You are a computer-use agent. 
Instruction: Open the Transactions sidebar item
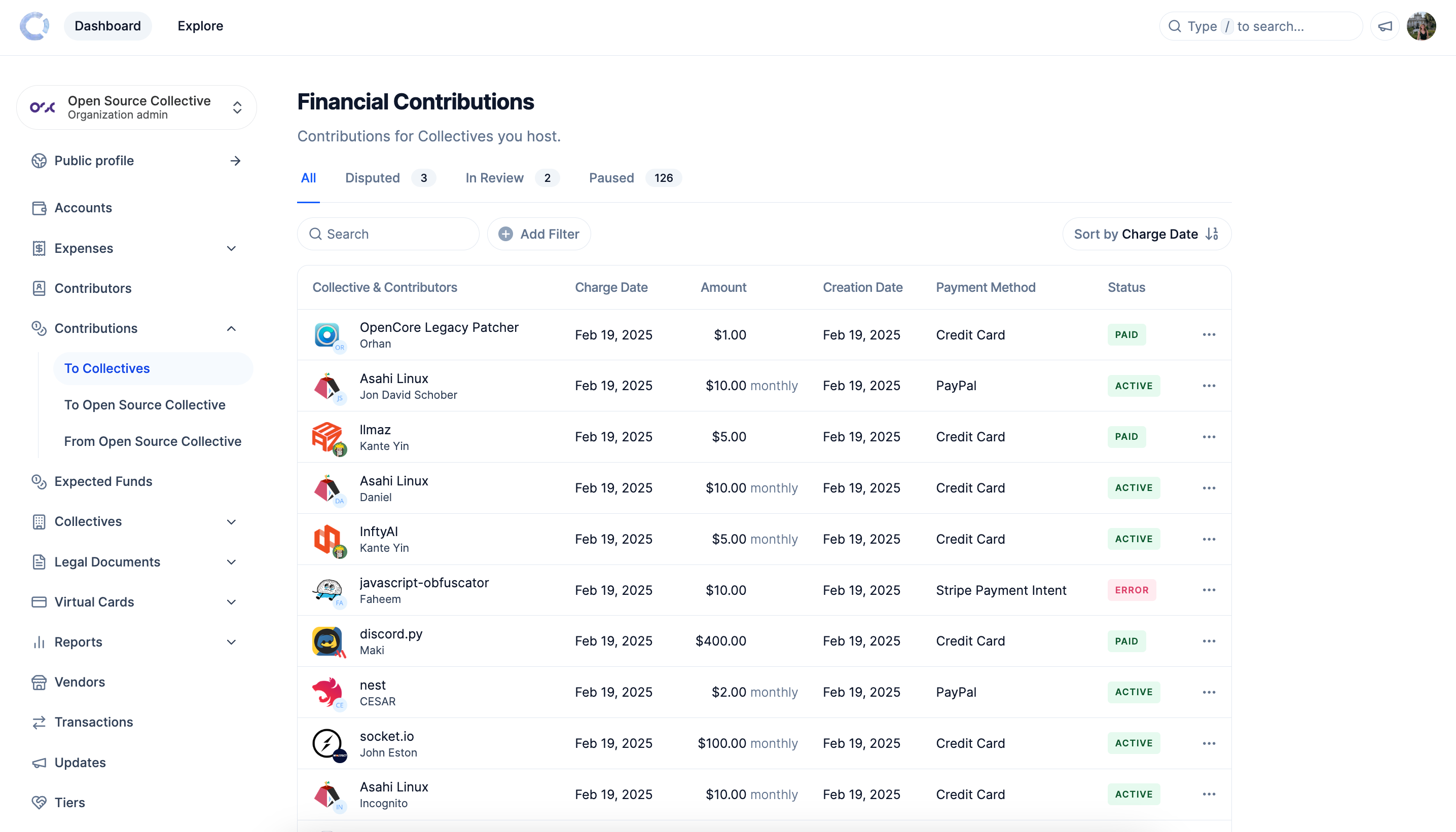tap(93, 722)
